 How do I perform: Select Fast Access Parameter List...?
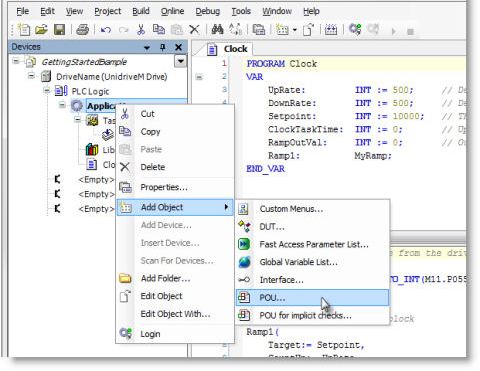[312, 244]
